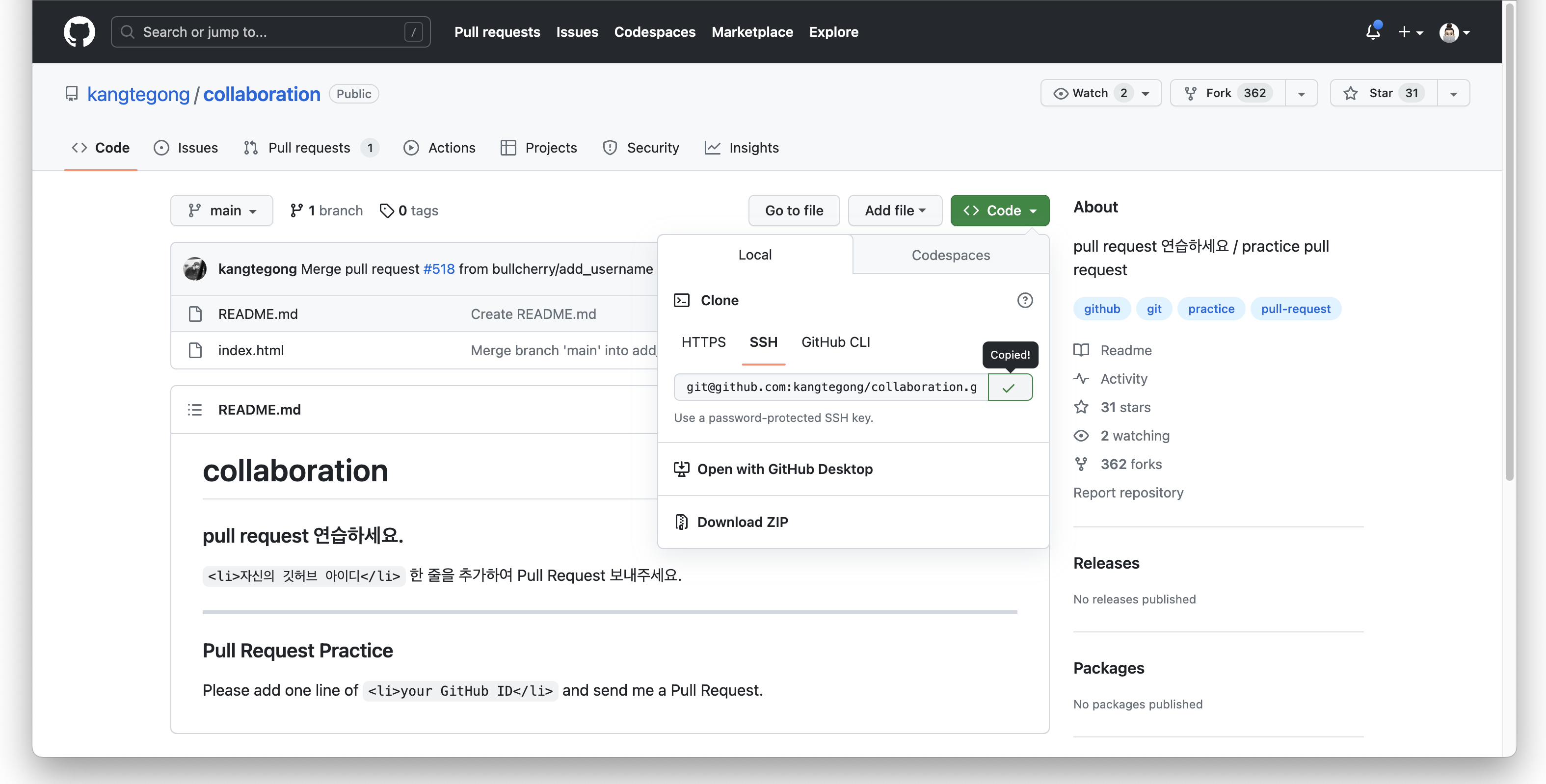
Task: Open the notifications bell
Action: point(1373,31)
